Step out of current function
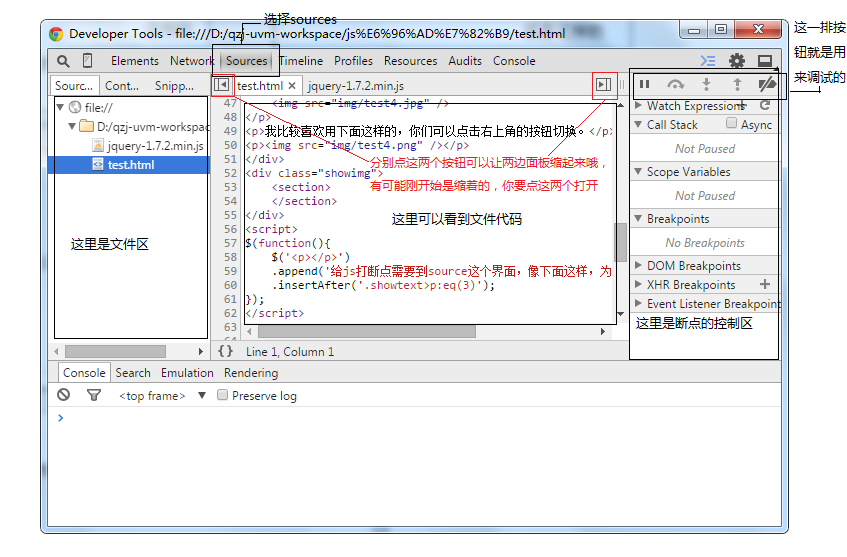The width and height of the screenshot is (847, 557). pyautogui.click(x=737, y=84)
